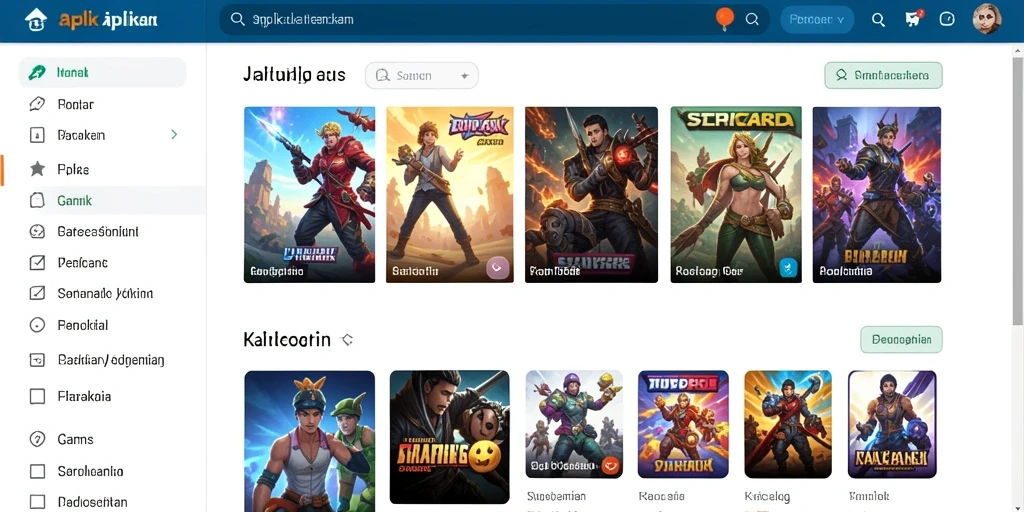1024x512 pixels.
Task: Click the clock icon in top bar
Action: 947,20
